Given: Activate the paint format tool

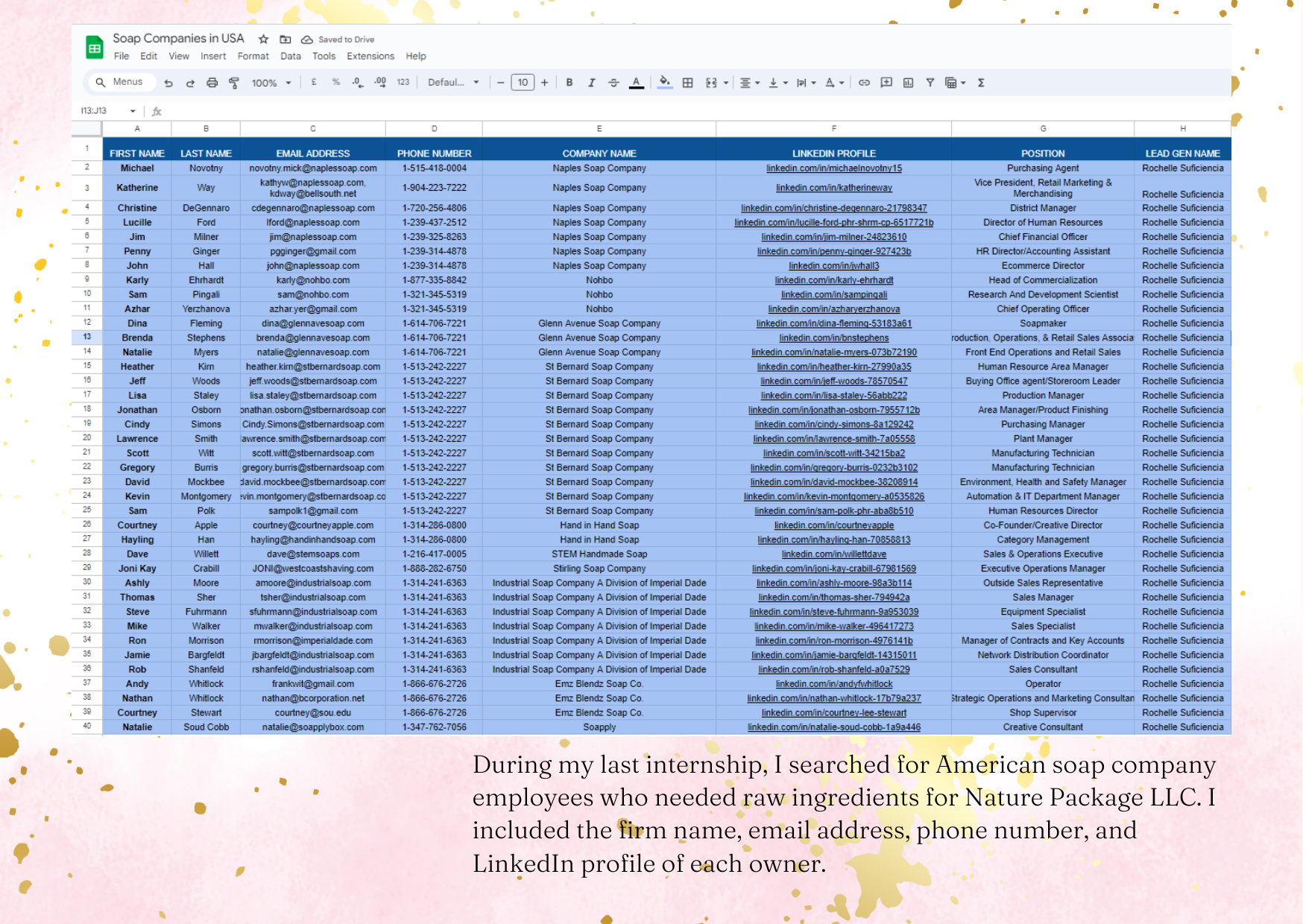Looking at the screenshot, I should 234,83.
